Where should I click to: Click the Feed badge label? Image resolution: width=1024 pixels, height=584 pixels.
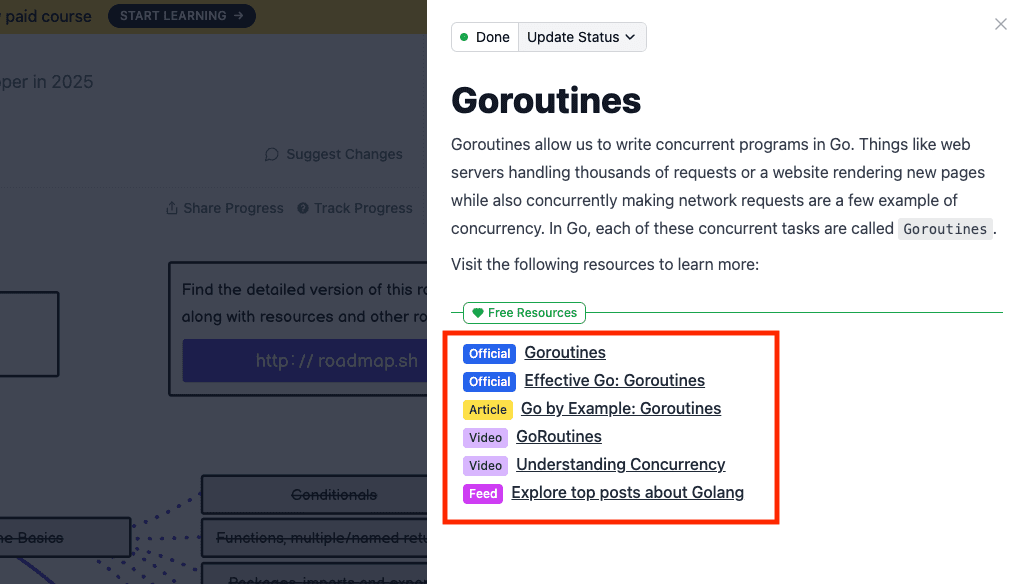coord(483,493)
